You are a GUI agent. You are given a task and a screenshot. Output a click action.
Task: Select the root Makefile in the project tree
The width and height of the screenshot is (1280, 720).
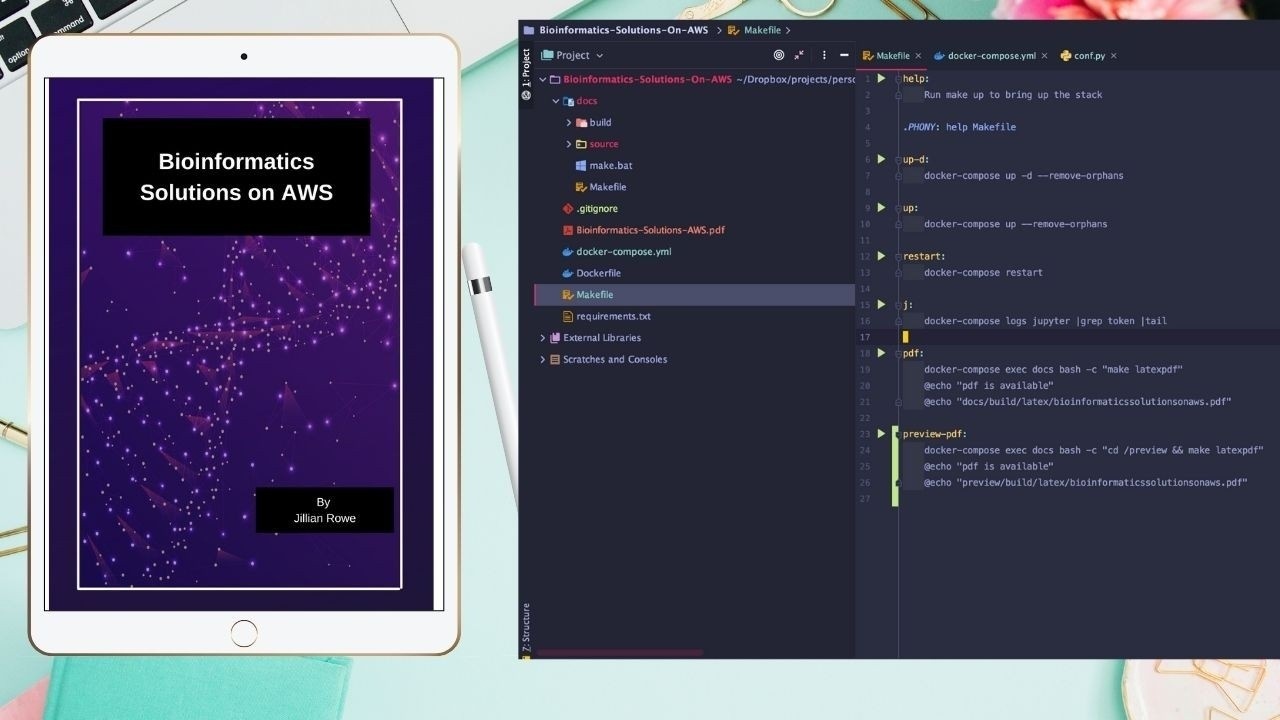tap(594, 295)
